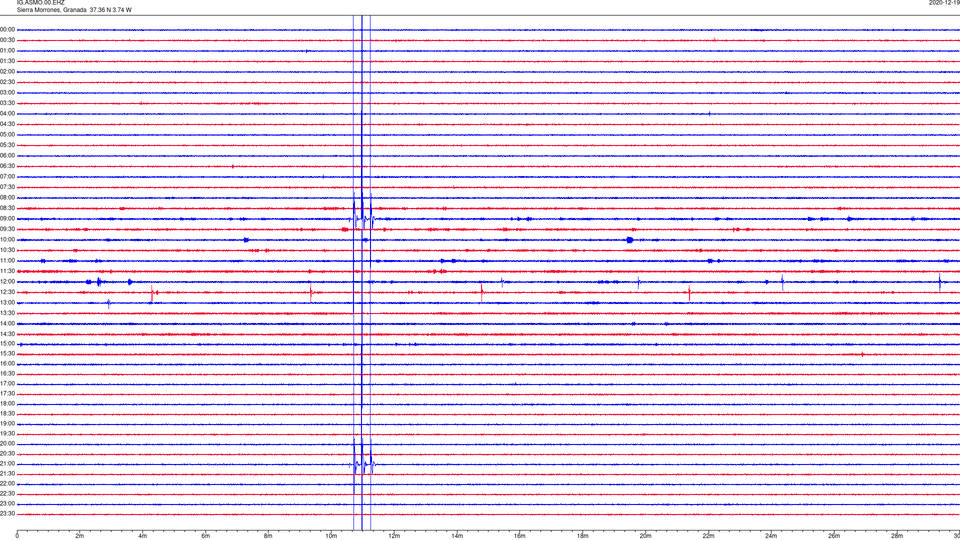Pick the 02:30 time label
The height and width of the screenshot is (540, 960).
point(7,82)
